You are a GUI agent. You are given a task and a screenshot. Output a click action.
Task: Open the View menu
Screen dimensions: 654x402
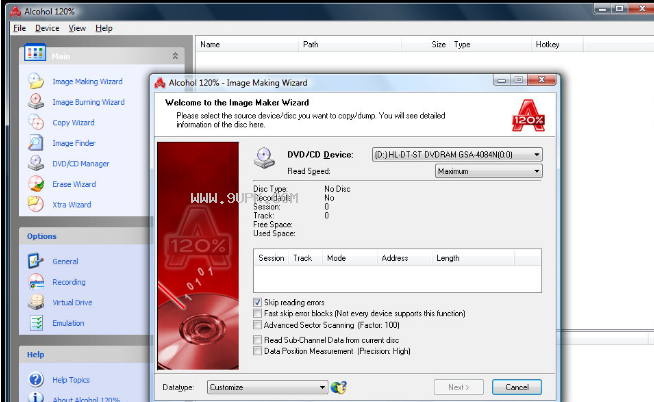77,28
